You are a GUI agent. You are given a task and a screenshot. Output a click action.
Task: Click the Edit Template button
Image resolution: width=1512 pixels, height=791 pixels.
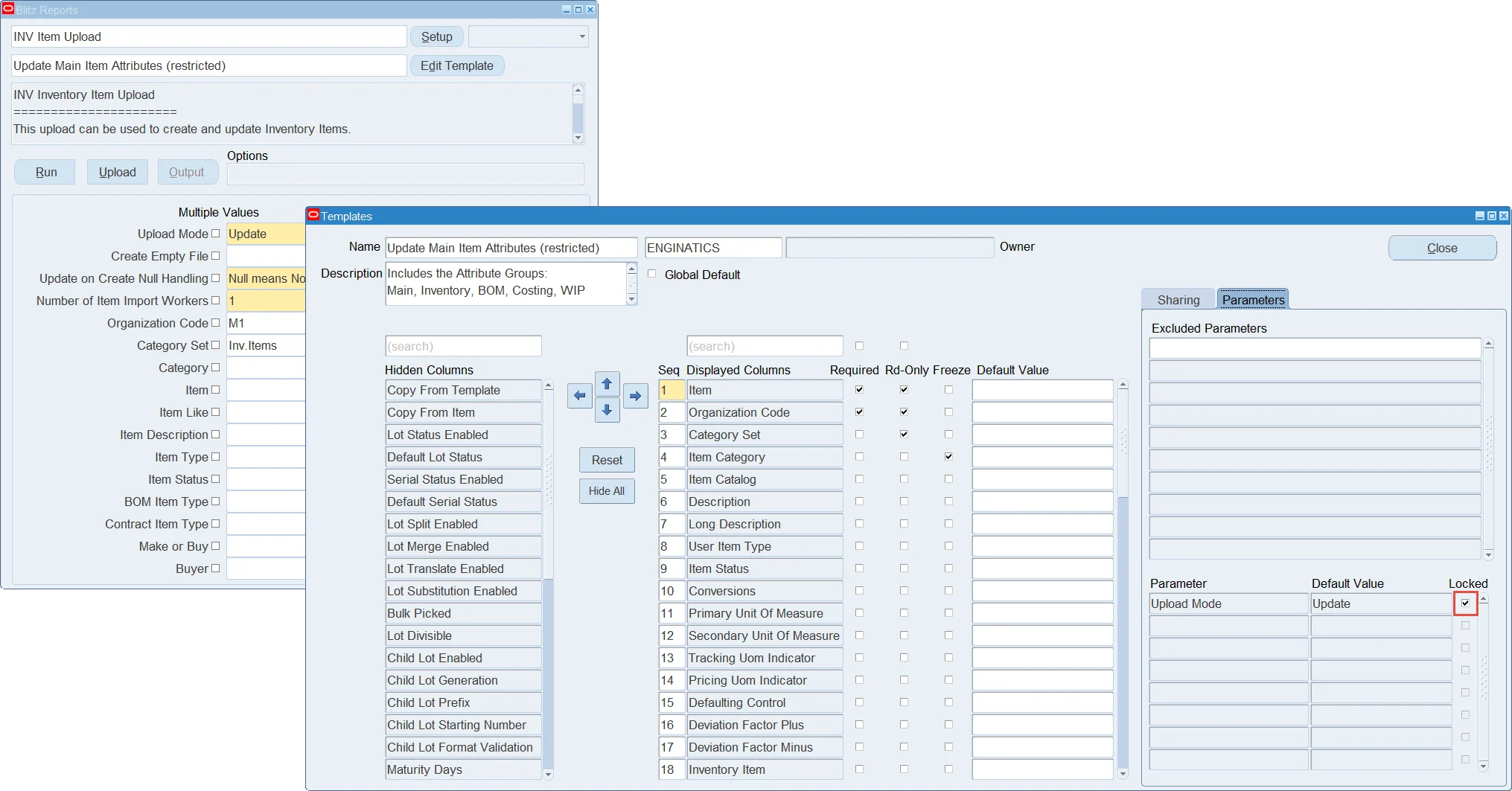pyautogui.click(x=457, y=65)
